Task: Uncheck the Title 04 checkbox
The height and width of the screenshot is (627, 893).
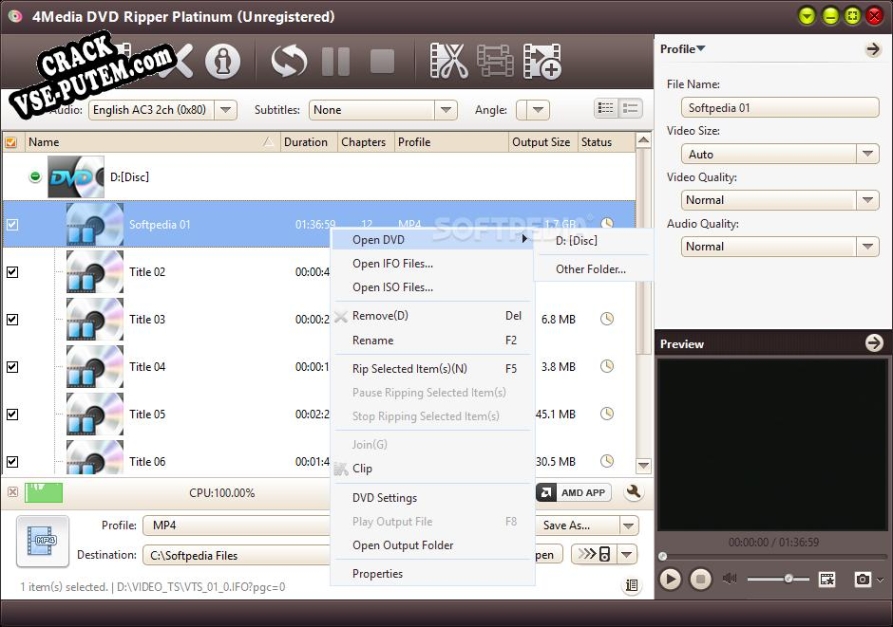Action: click(12, 366)
